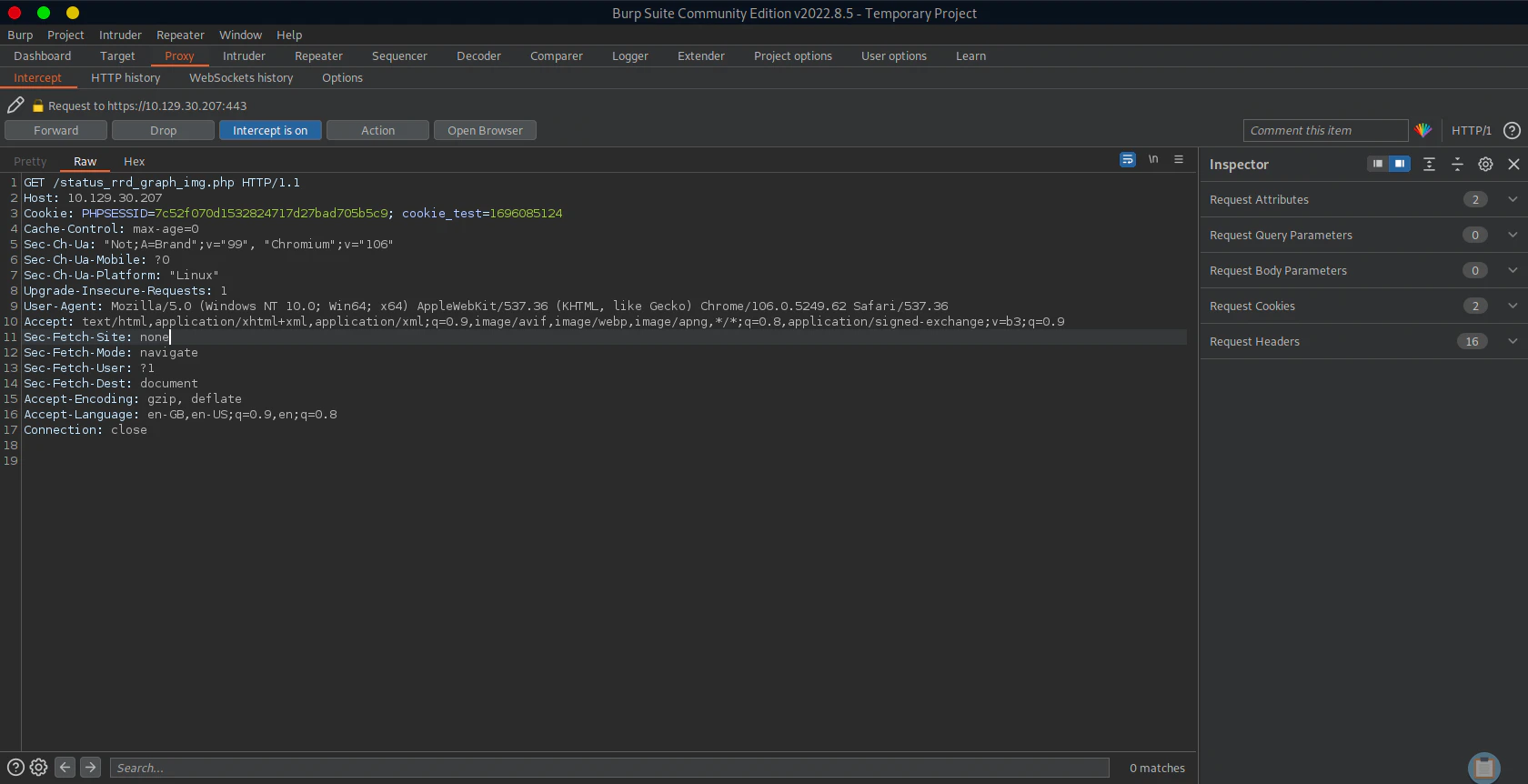The width and height of the screenshot is (1528, 784).
Task: Click Open Browser button
Action: coord(485,130)
